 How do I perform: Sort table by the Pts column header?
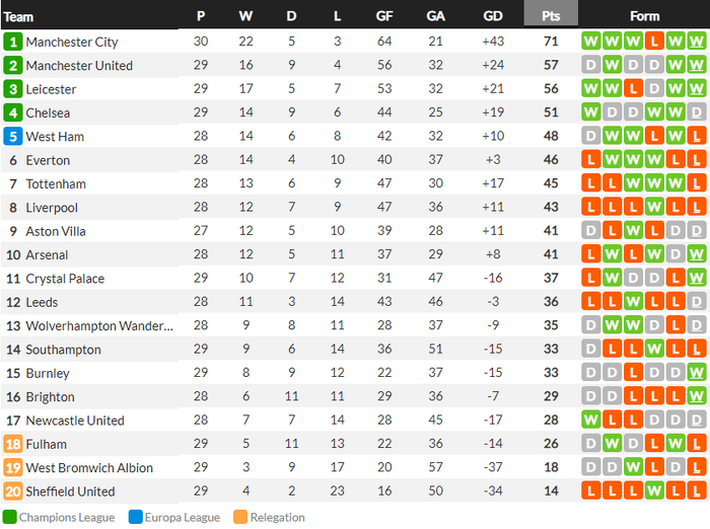(x=551, y=16)
